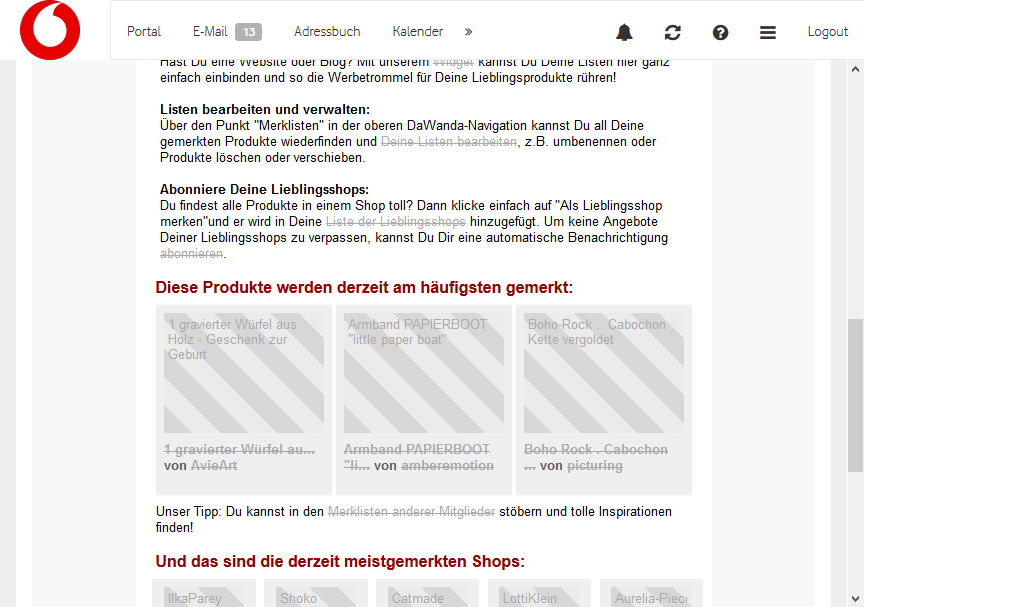Click heading 'Listen bearbeiten und verwalten:'
The image size is (1024, 607).
click(265, 110)
